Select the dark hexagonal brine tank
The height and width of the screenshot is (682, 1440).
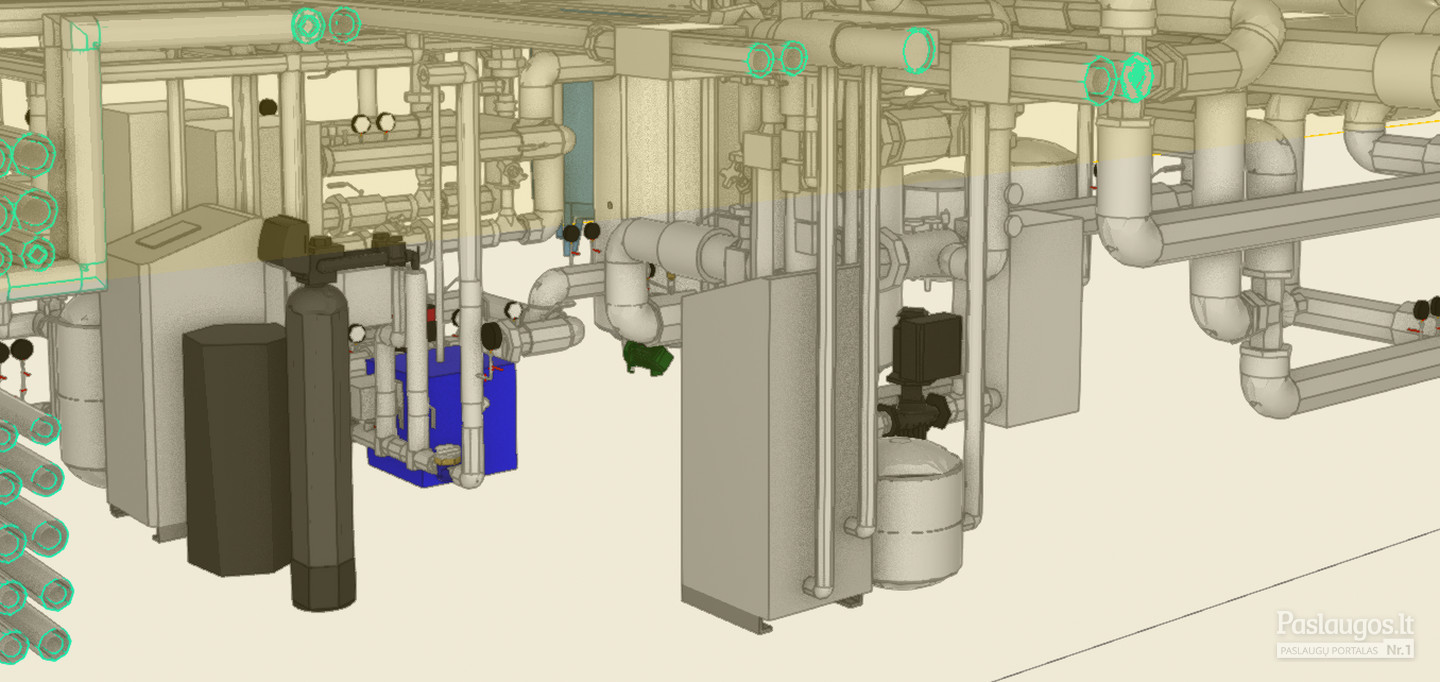(x=235, y=448)
